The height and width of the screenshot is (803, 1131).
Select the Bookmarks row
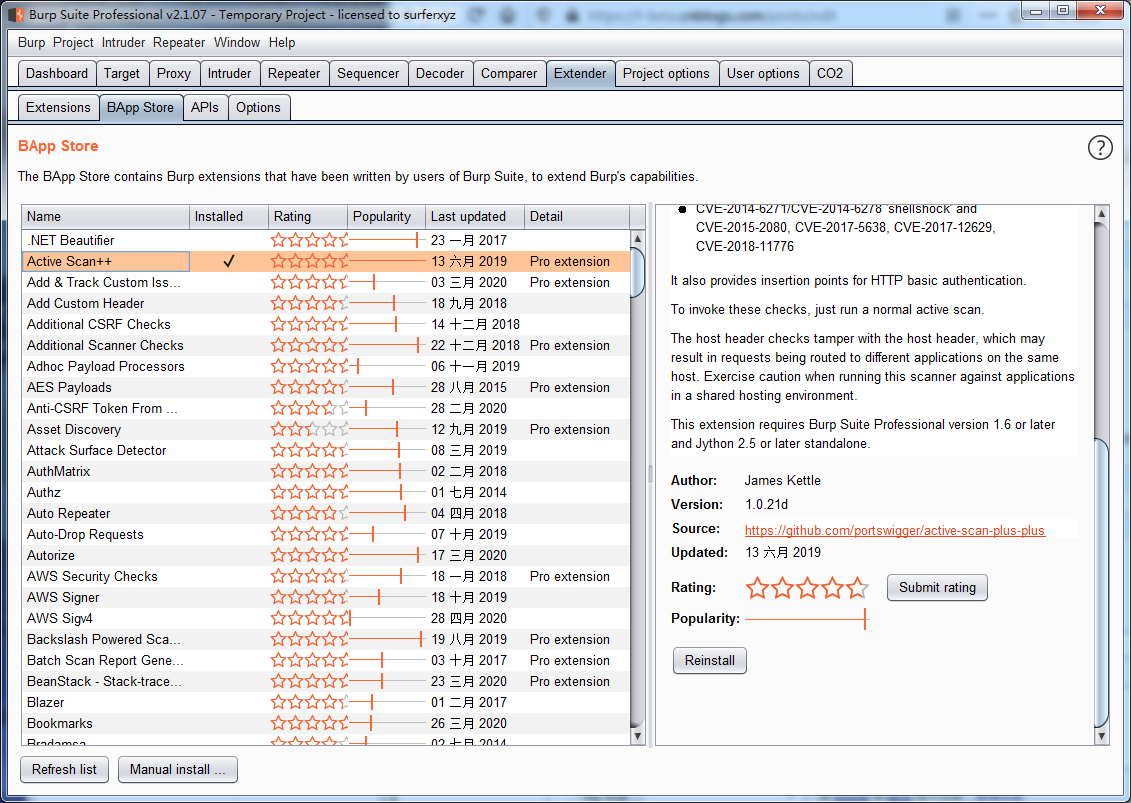tap(326, 723)
